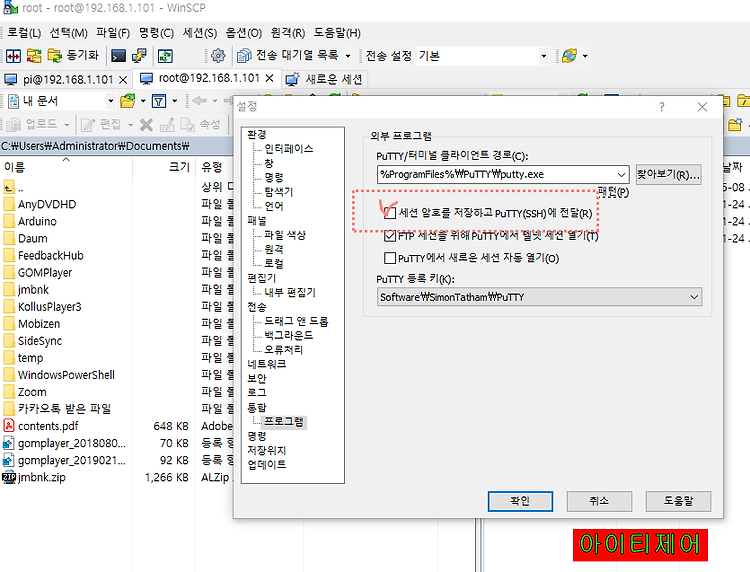This screenshot has width=750, height=572.
Task: Open the 옵션(O) menu
Action: pos(243,33)
